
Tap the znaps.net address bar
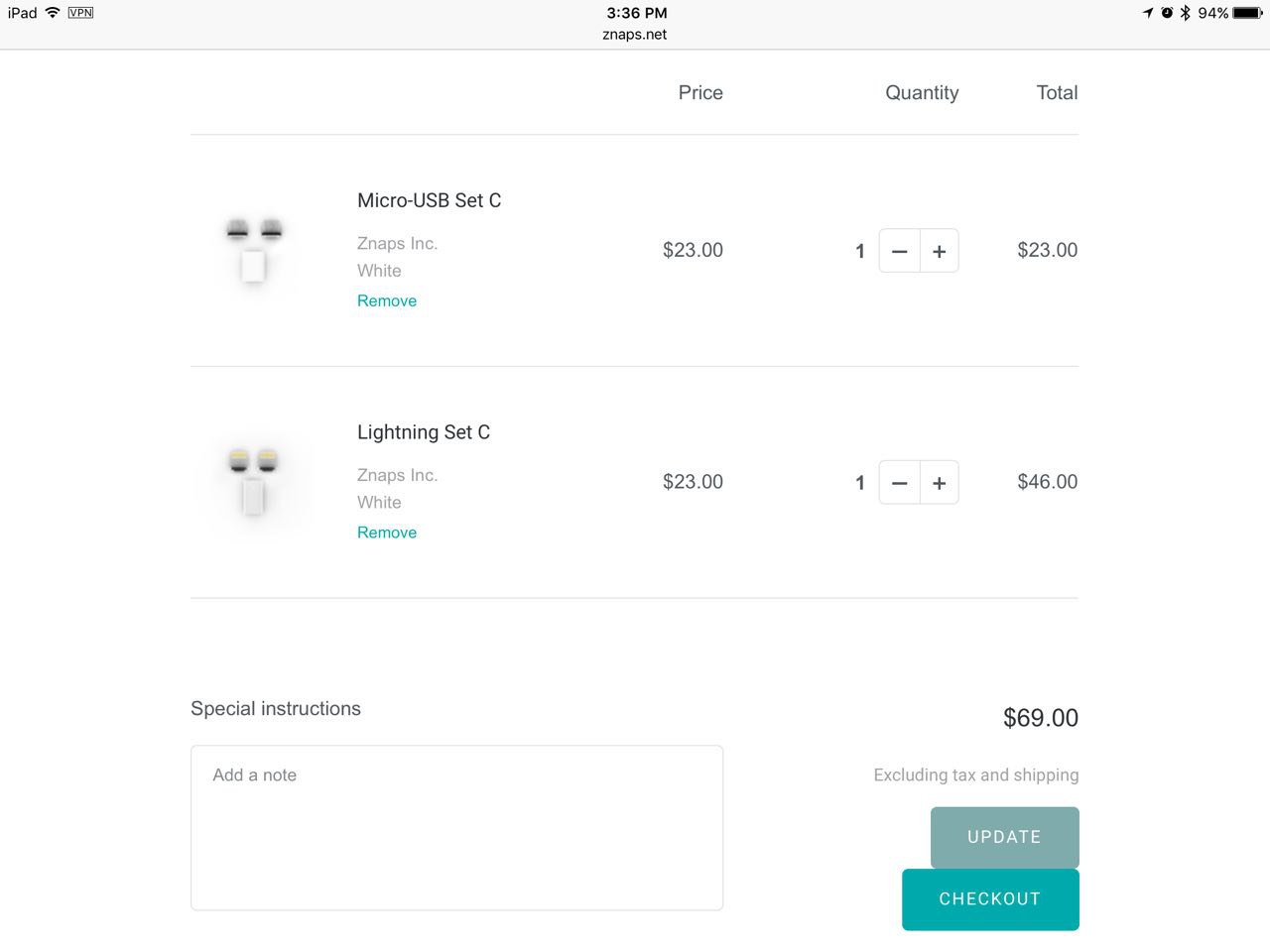[635, 34]
